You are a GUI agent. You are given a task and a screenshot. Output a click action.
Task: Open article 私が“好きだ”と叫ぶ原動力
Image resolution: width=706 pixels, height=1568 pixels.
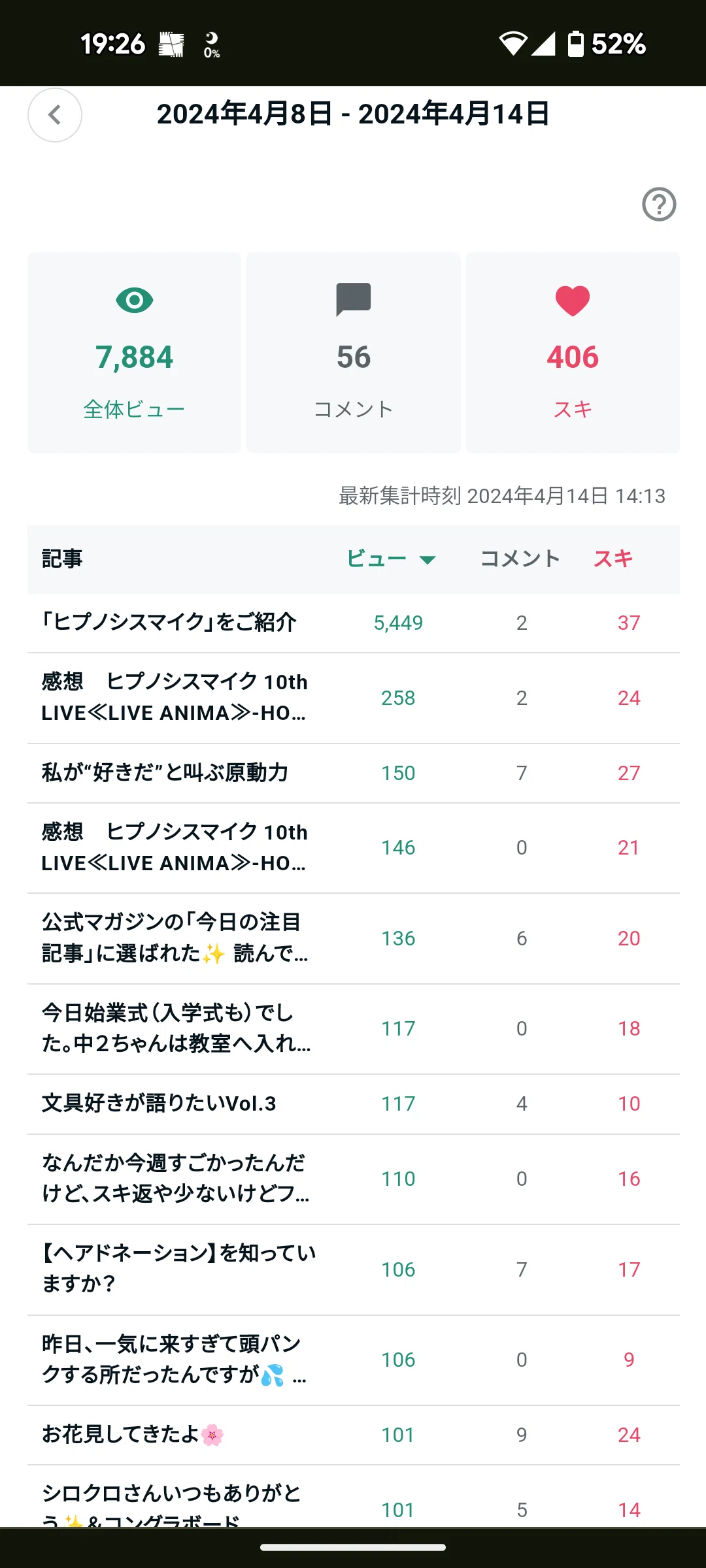[354, 773]
